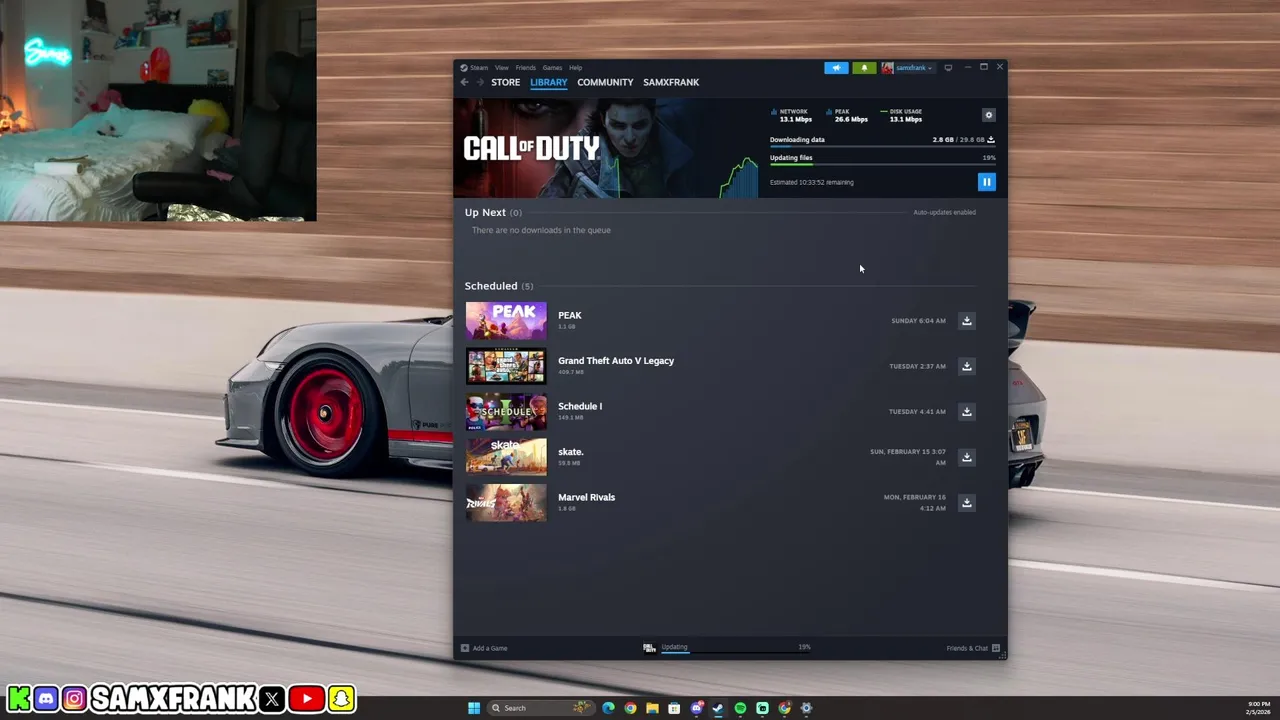Viewport: 1280px width, 720px height.
Task: Open Spotify from the taskbar
Action: (x=740, y=708)
